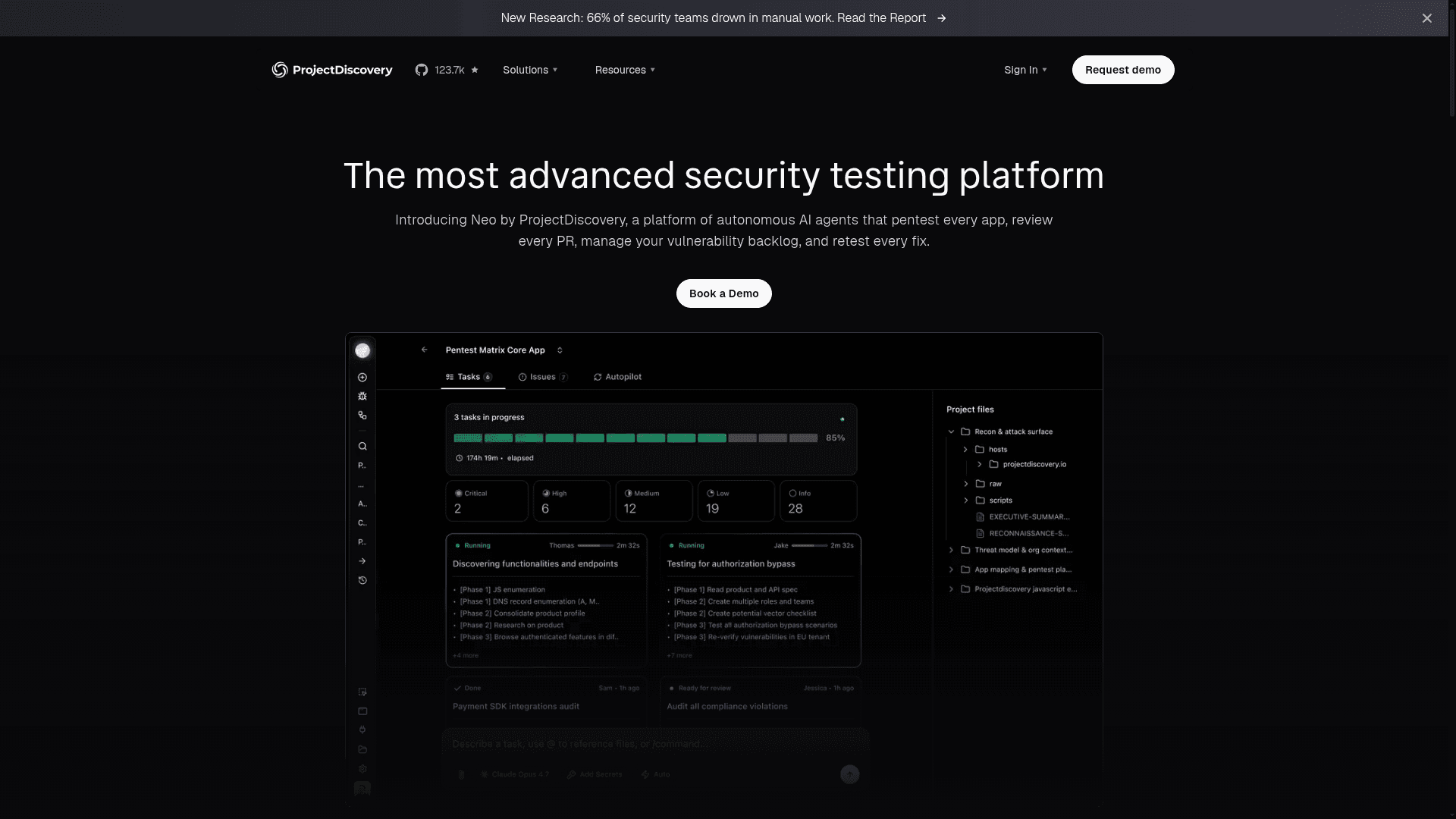Switch to the Issues tab
The width and height of the screenshot is (1456, 819).
[543, 377]
